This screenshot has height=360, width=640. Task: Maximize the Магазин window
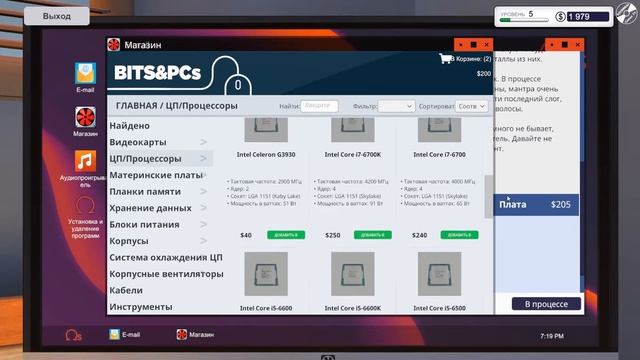[473, 44]
